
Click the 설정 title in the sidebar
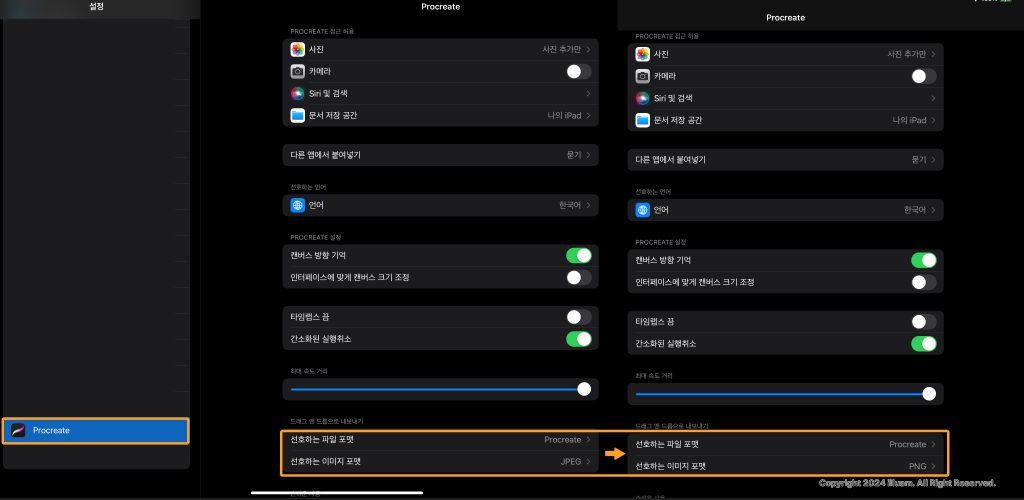click(97, 7)
